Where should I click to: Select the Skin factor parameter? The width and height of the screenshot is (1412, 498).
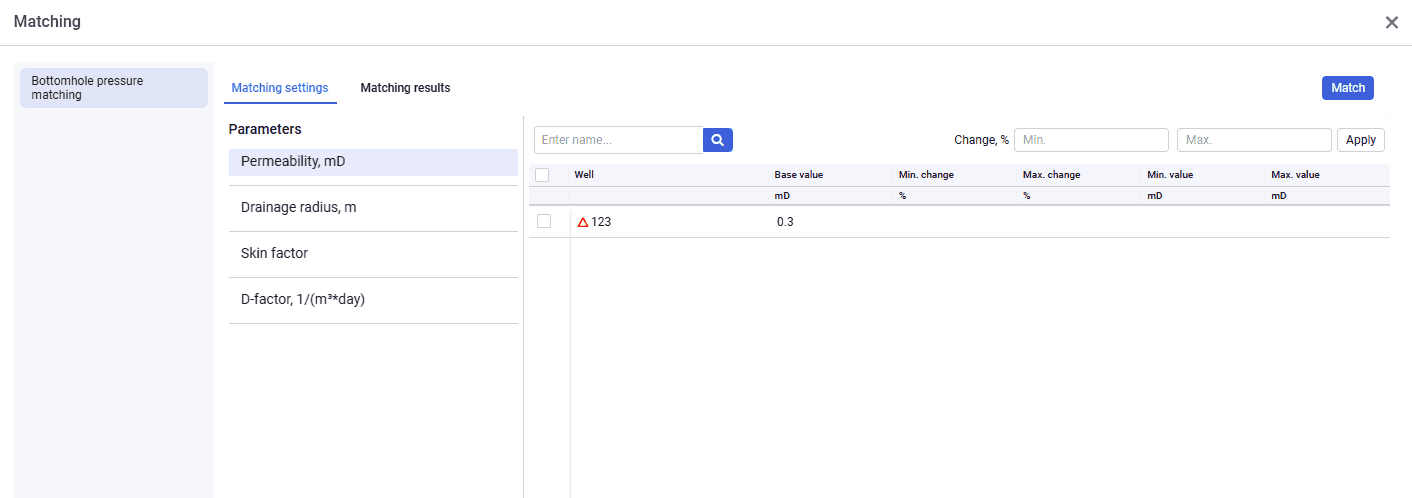tap(373, 254)
